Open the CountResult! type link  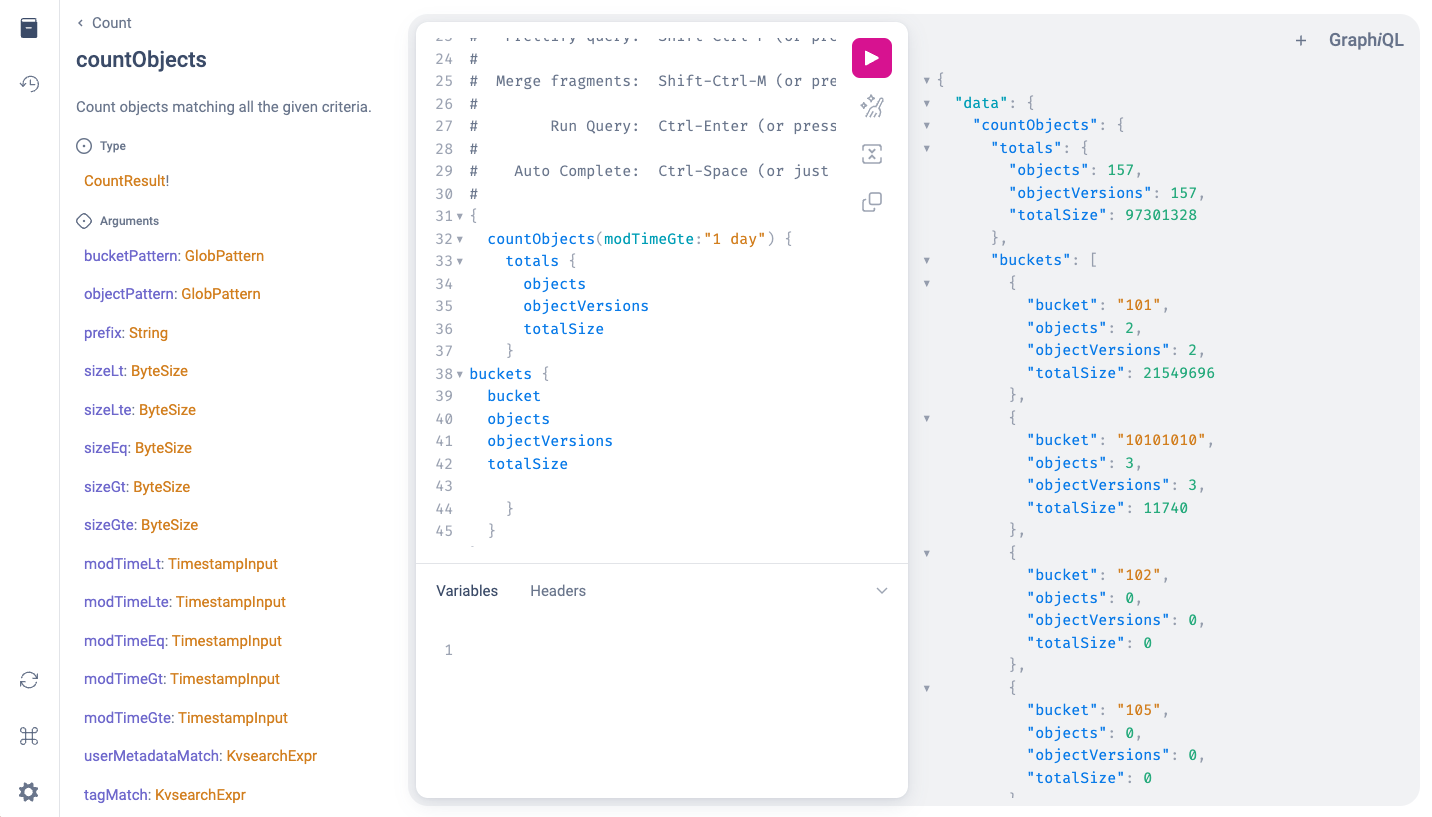126,181
